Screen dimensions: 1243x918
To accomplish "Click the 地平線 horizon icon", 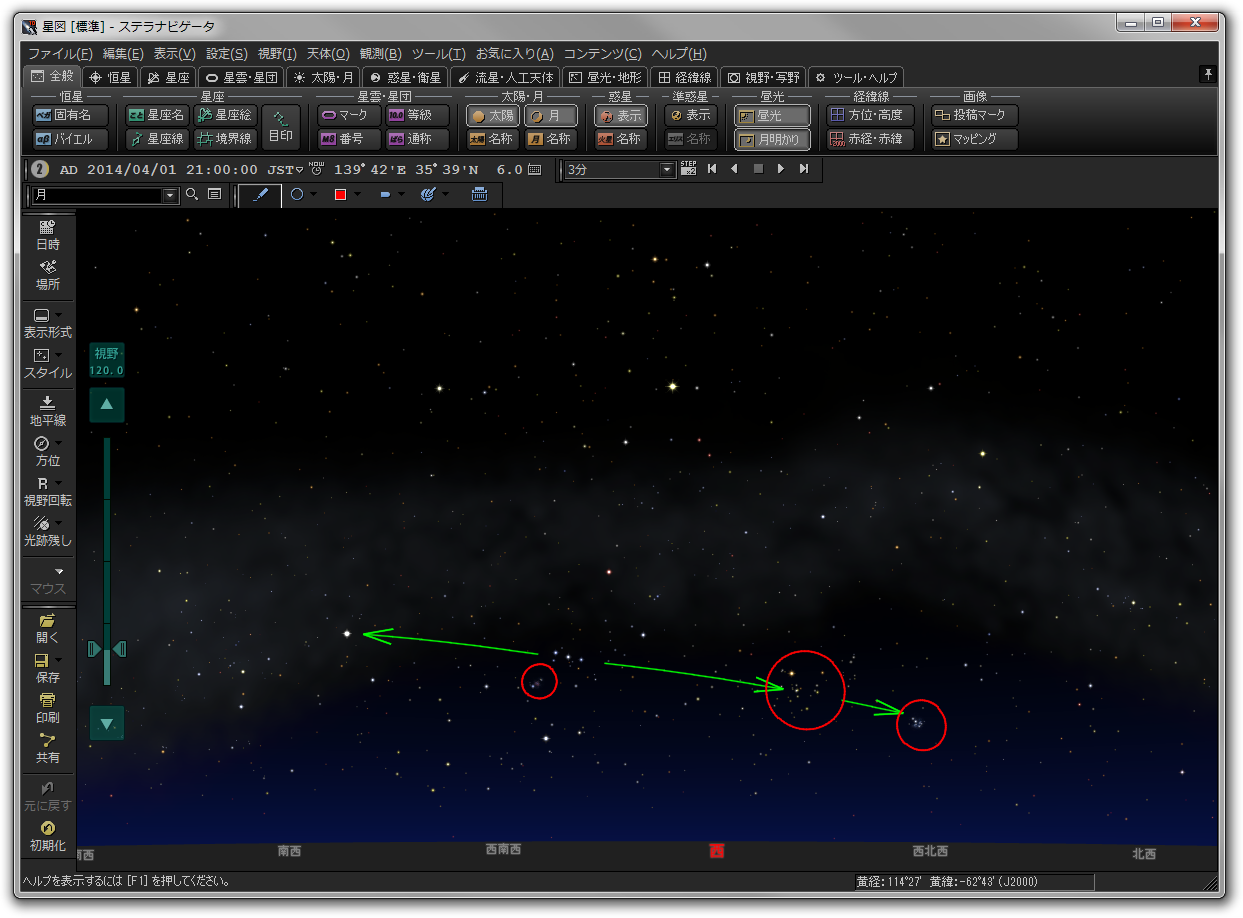I will pyautogui.click(x=47, y=411).
